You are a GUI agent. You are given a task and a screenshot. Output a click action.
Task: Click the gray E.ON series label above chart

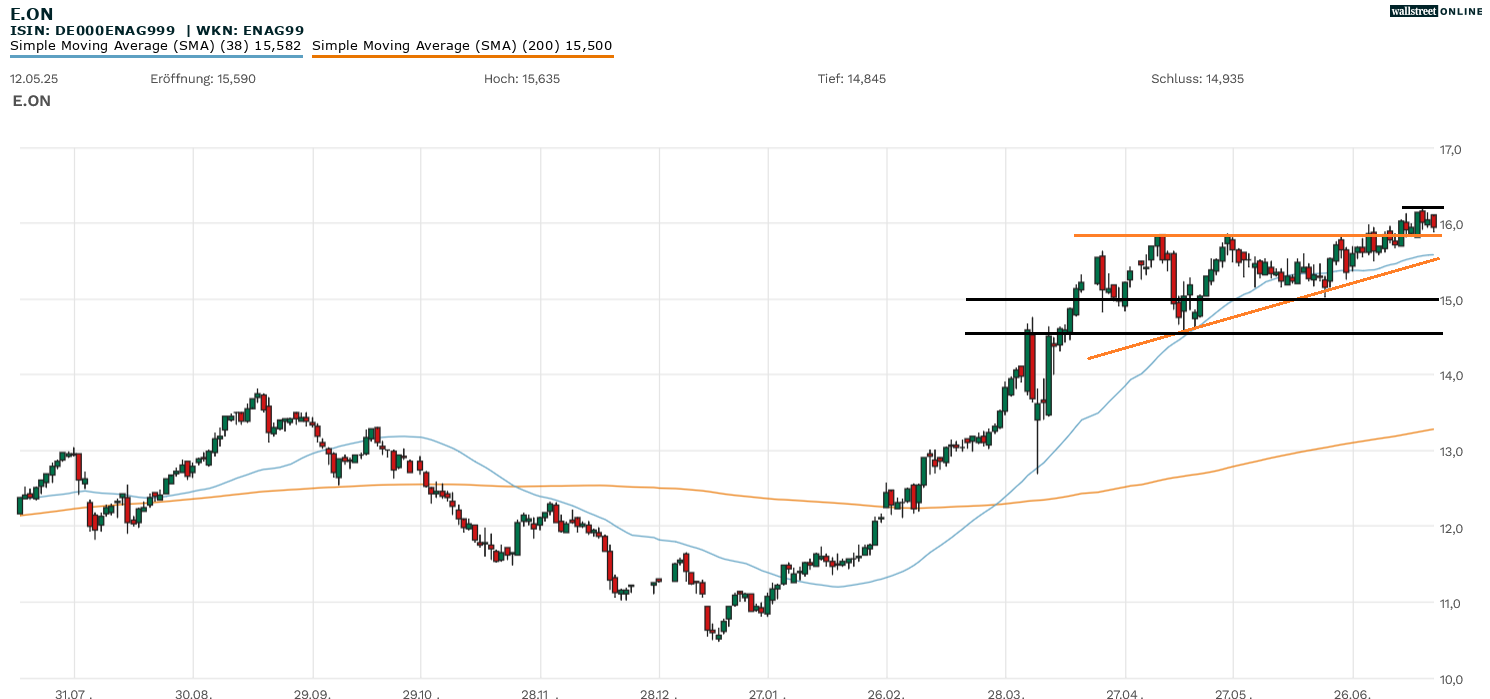coord(31,101)
